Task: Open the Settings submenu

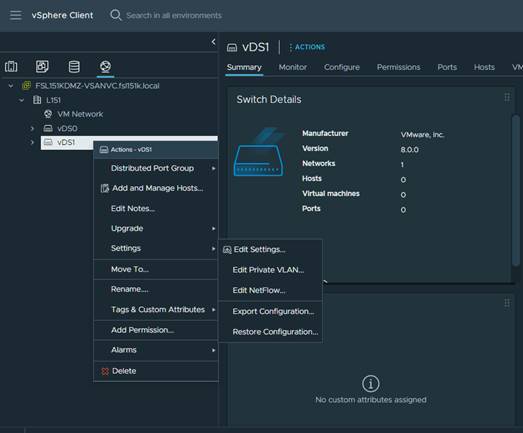Action: pyautogui.click(x=156, y=249)
